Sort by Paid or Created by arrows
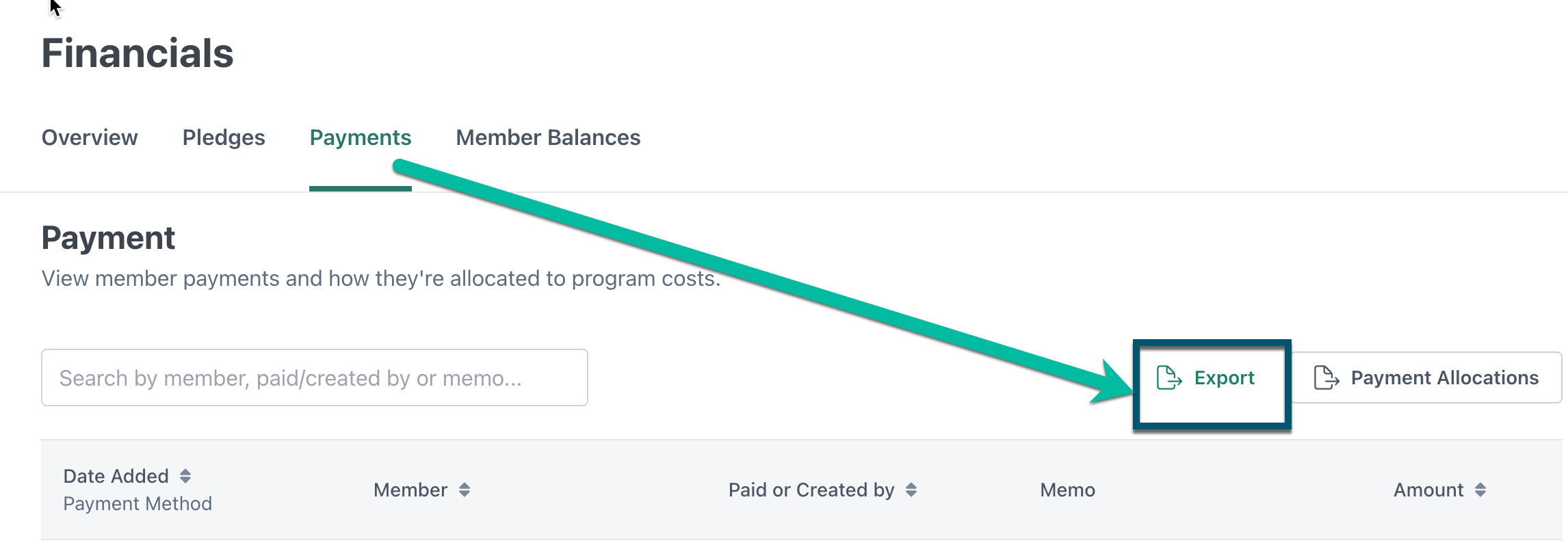 pyautogui.click(x=911, y=490)
